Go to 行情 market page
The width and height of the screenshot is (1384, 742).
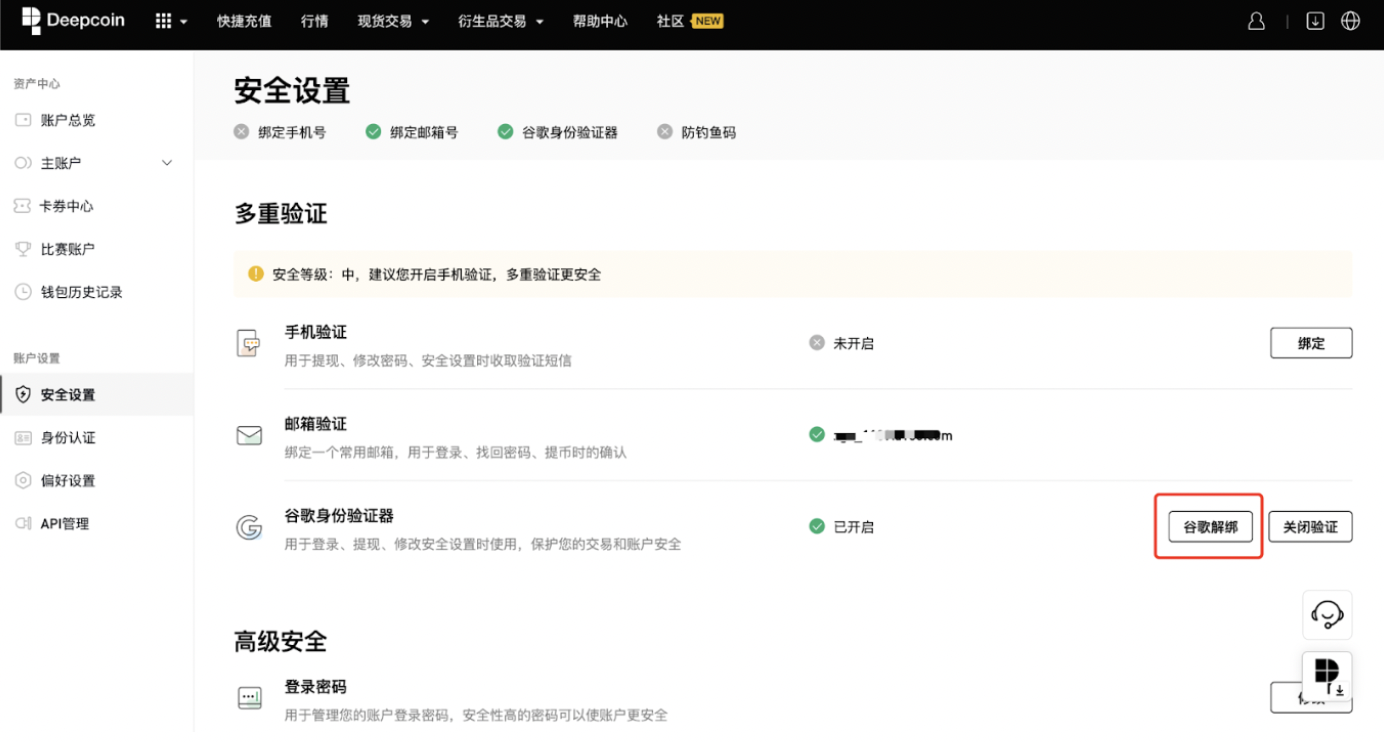pyautogui.click(x=314, y=21)
